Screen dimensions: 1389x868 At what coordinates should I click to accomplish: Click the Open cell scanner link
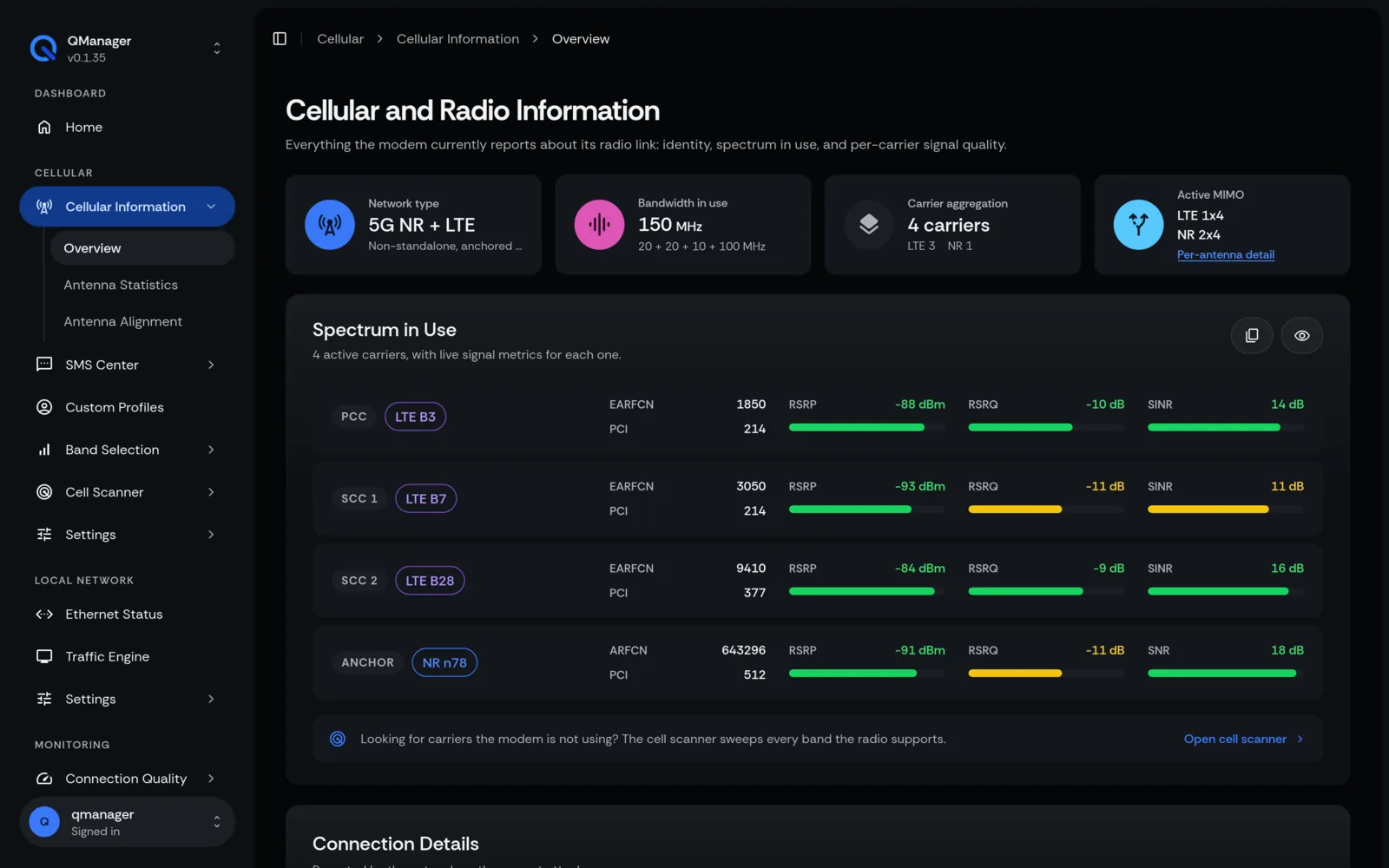[x=1244, y=739]
